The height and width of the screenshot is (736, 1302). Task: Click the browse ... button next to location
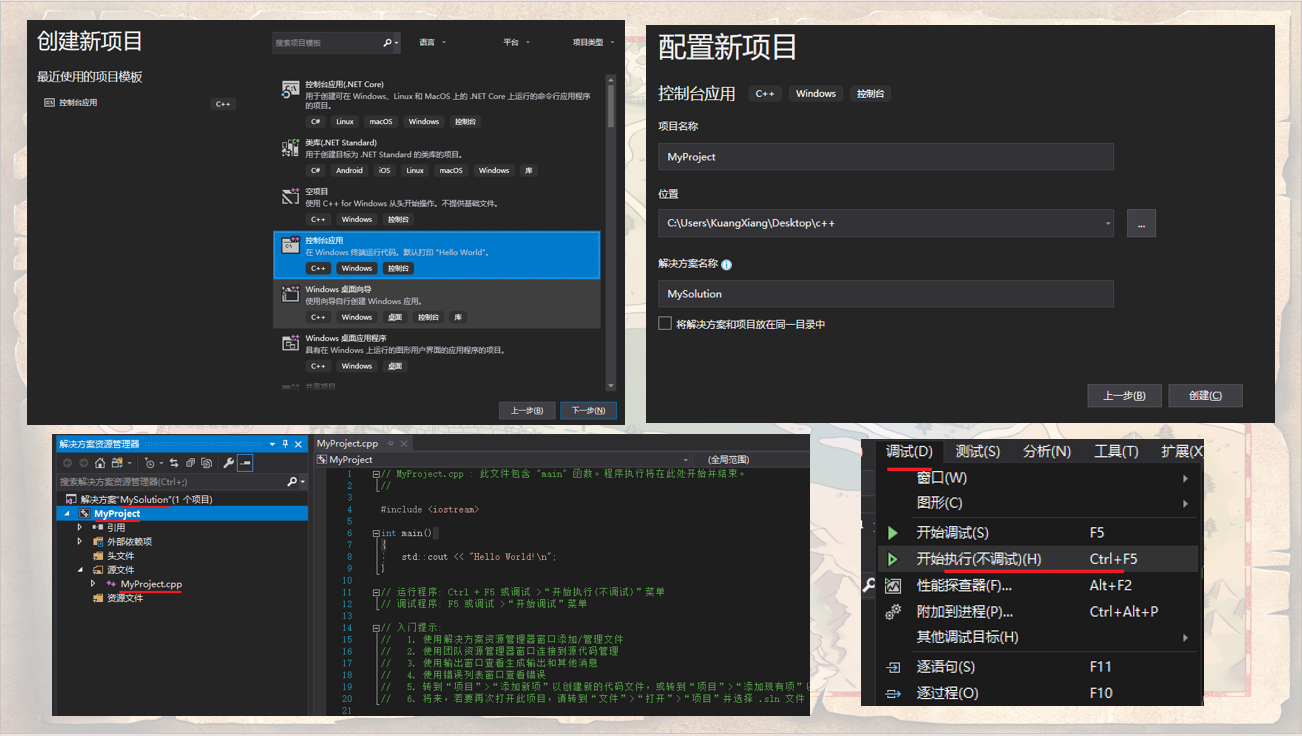1141,223
